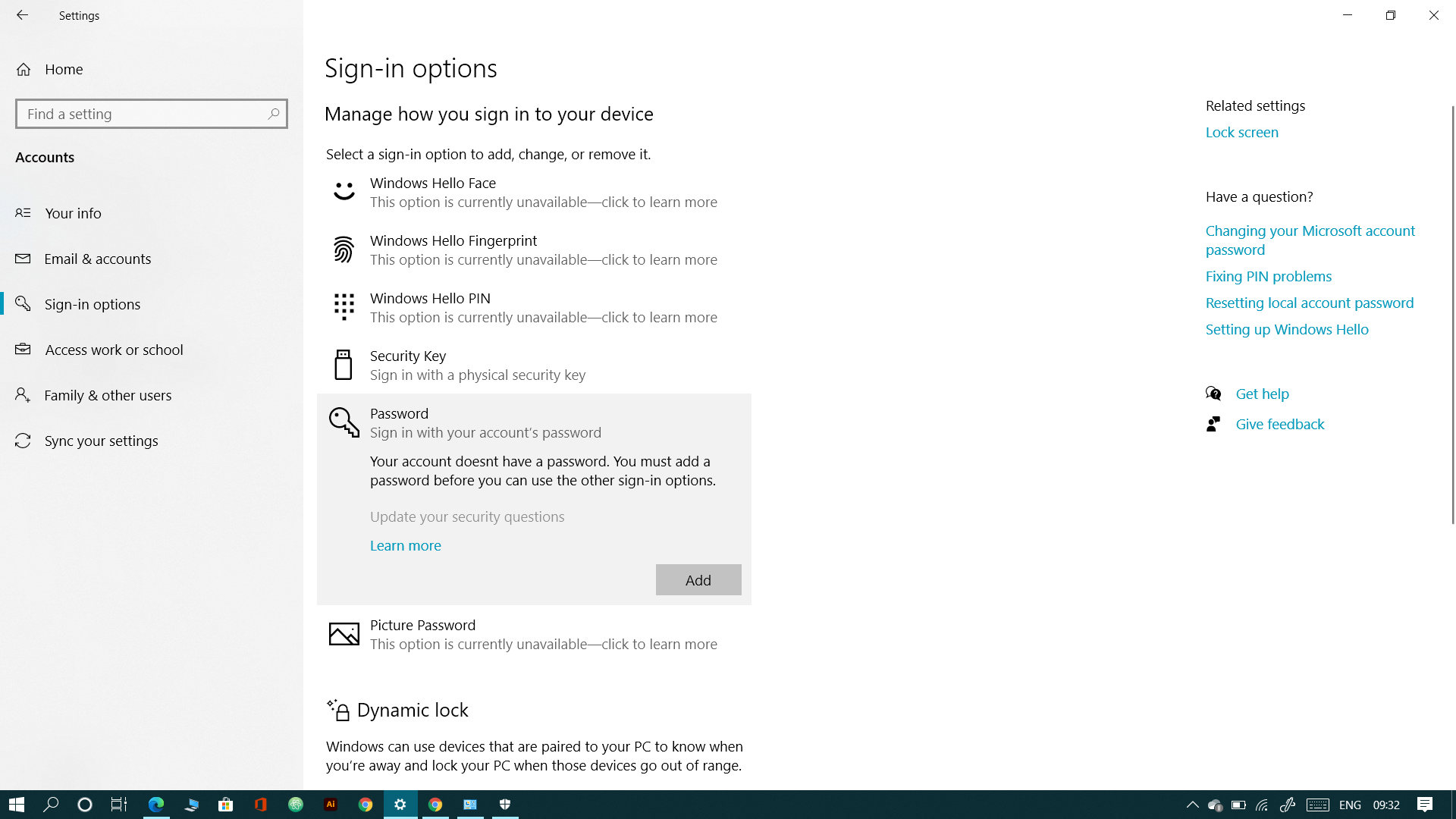This screenshot has width=1456, height=819.
Task: Open Wi-Fi network flyout
Action: pos(1262,805)
